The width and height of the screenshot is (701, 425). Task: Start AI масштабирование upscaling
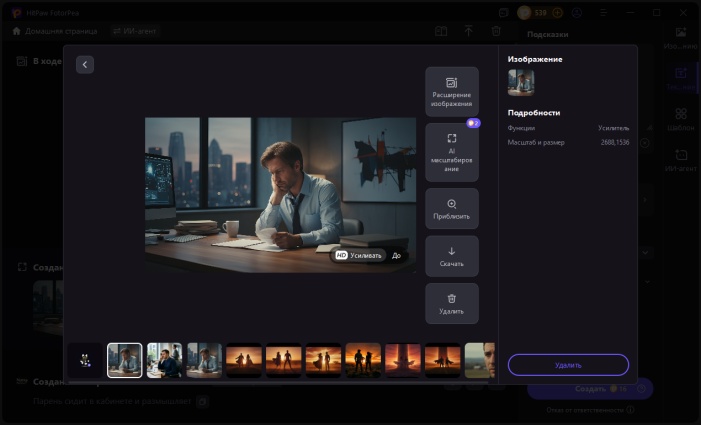[452, 152]
